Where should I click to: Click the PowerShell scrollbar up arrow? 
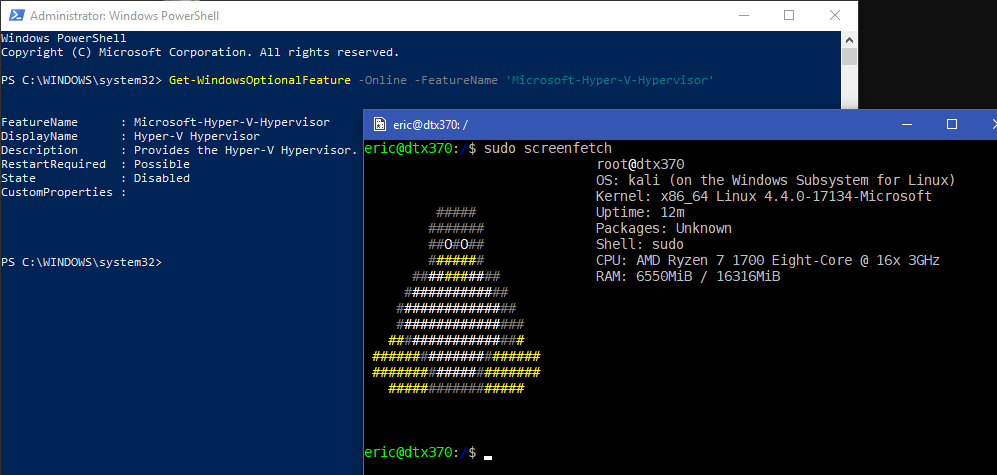point(849,39)
